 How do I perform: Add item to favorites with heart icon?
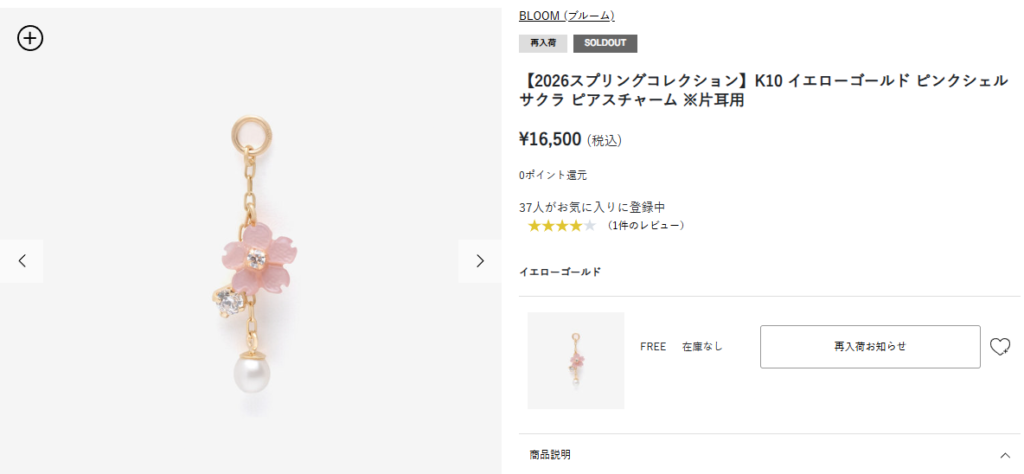[1000, 347]
